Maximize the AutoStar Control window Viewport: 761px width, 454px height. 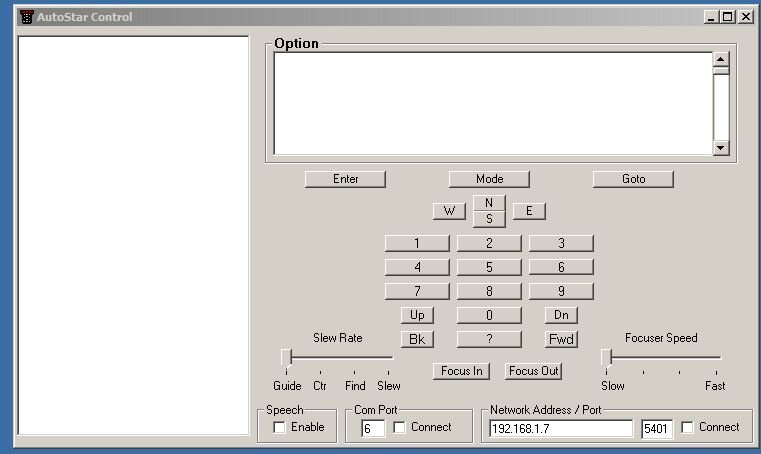[x=727, y=17]
